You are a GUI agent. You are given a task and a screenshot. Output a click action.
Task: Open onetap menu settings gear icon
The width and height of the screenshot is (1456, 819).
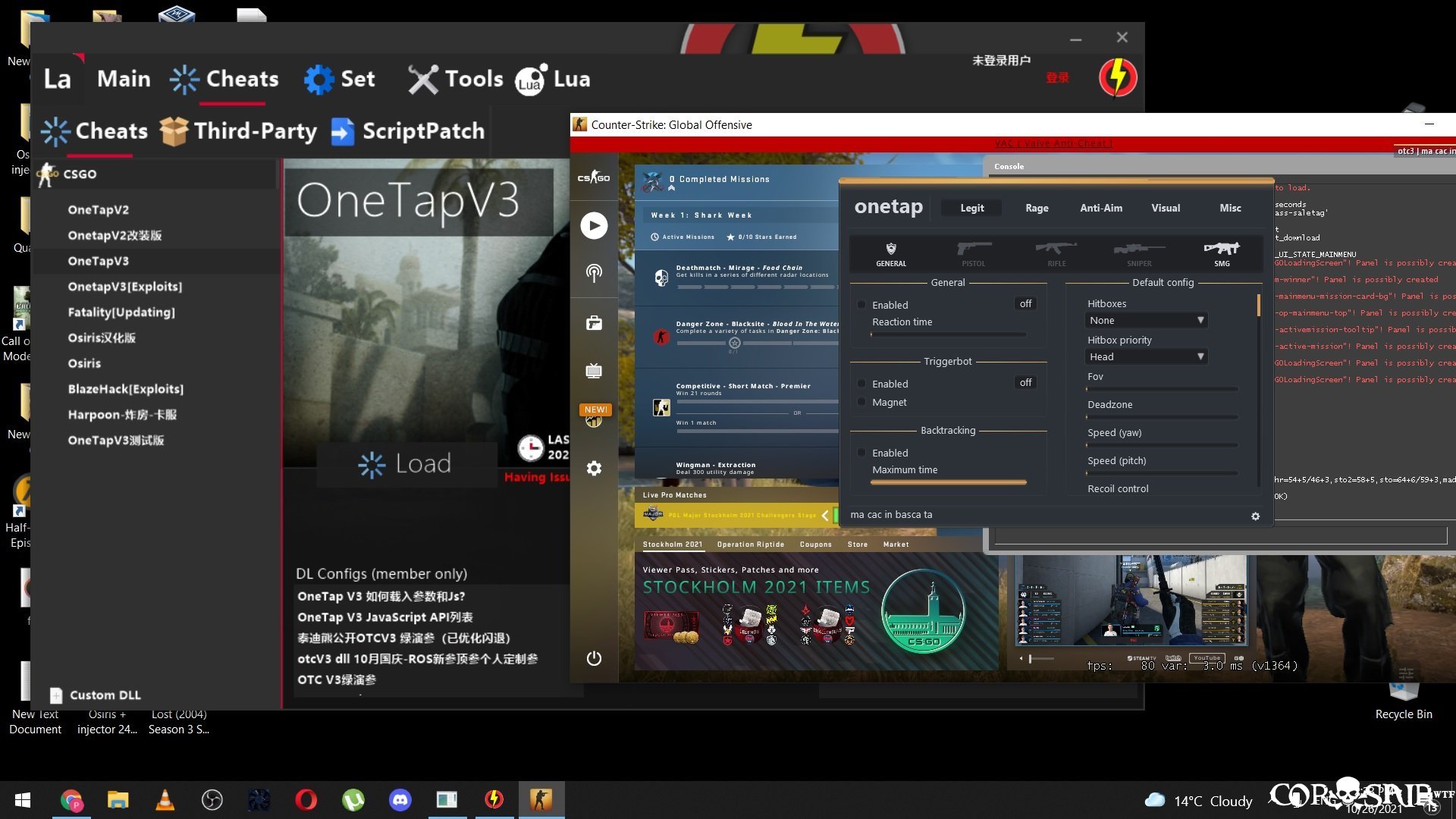tap(1255, 516)
